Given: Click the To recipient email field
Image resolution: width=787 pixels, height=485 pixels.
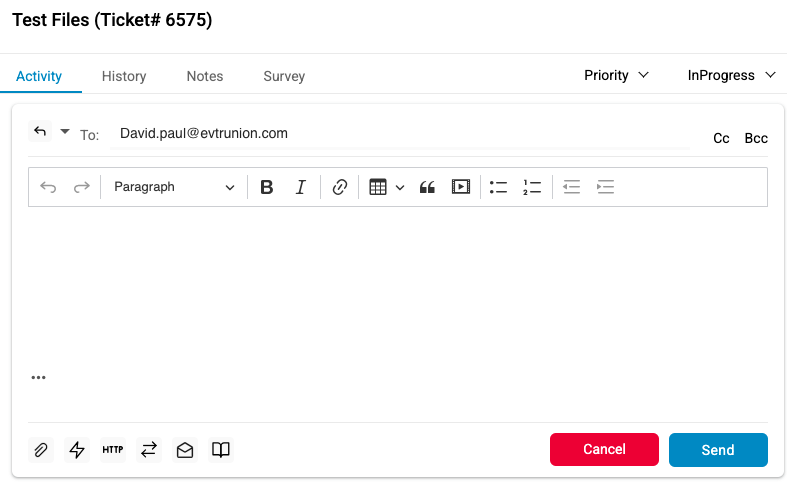Looking at the screenshot, I should (x=400, y=133).
